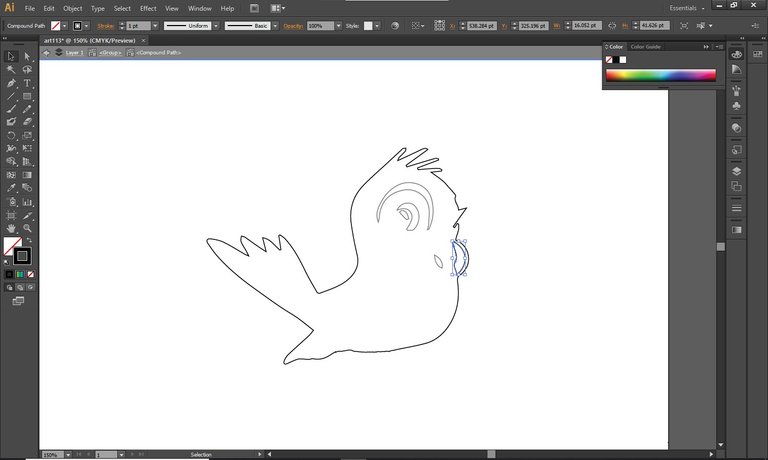Enable Draw Behind mode

[x=20, y=288]
